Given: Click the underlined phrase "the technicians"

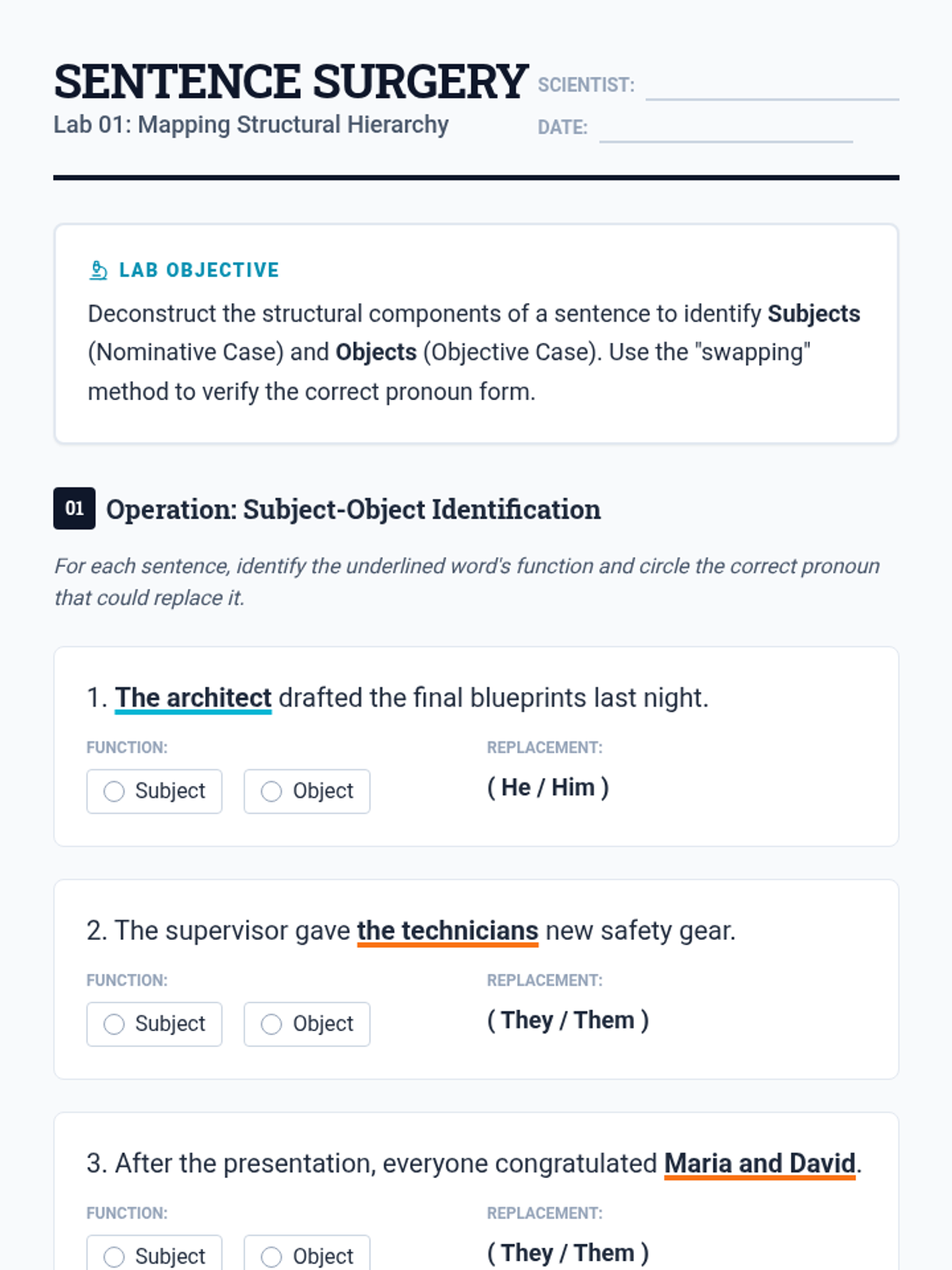Looking at the screenshot, I should (x=447, y=931).
